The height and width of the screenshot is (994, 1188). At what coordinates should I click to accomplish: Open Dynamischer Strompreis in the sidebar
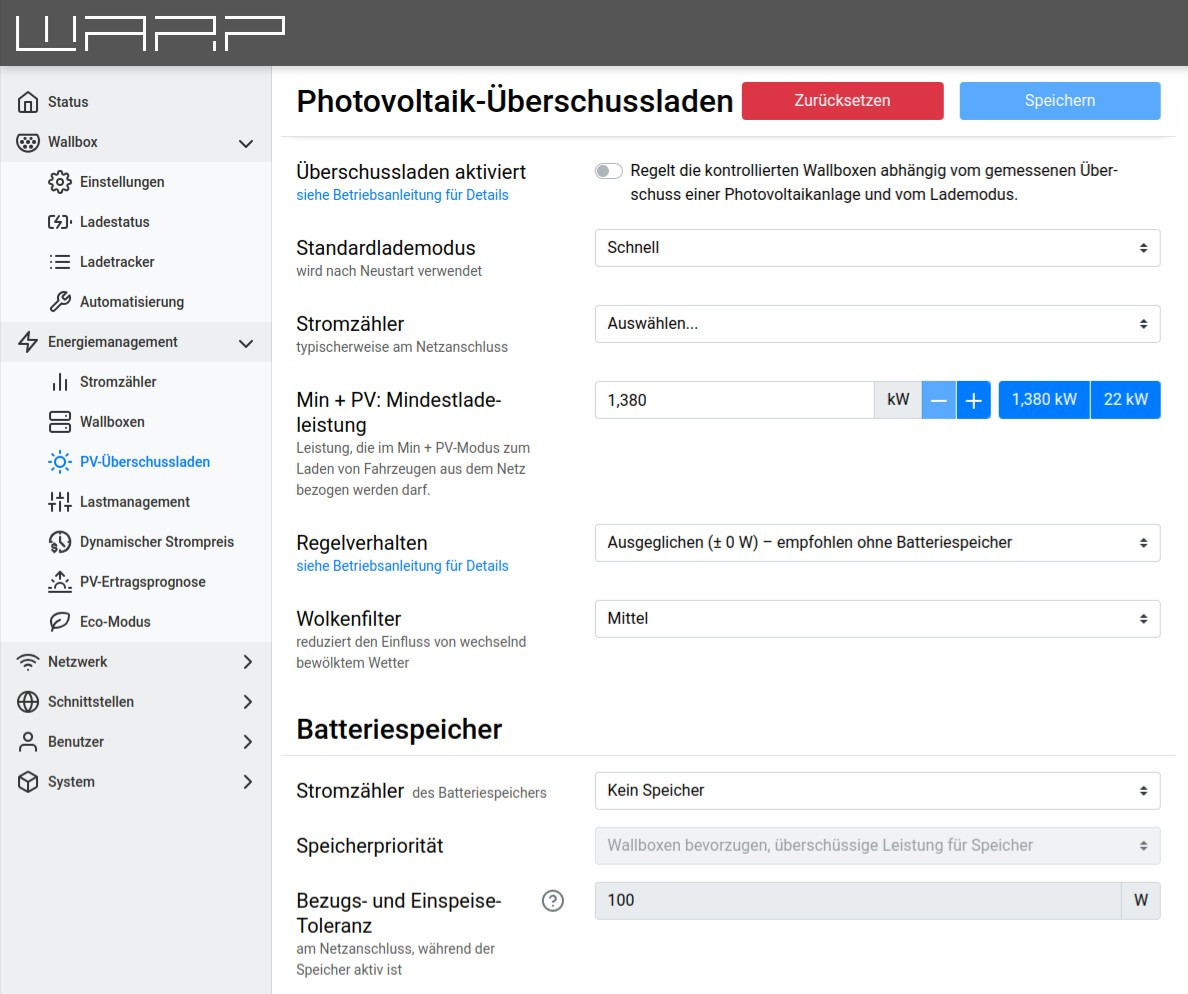pos(156,542)
